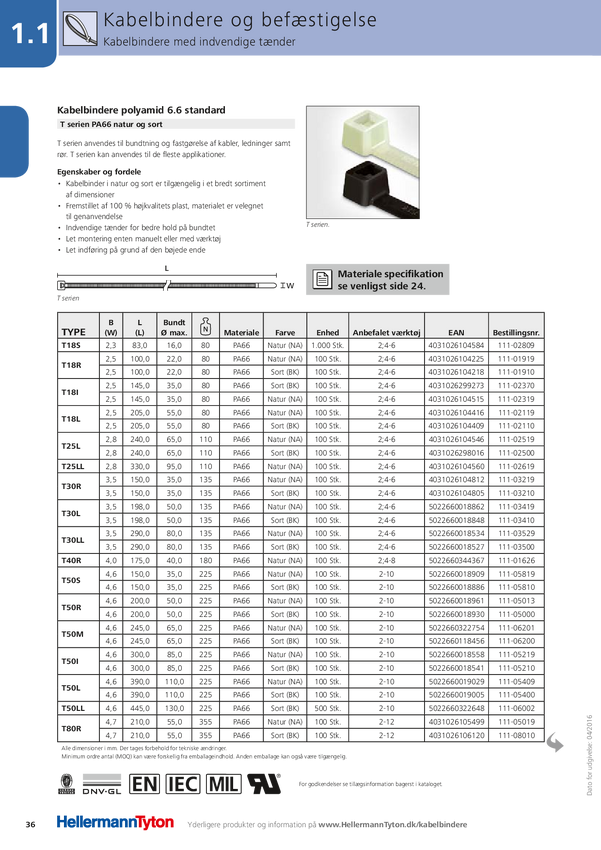Image resolution: width=601 pixels, height=850 pixels.
Task: Click the T18R type cell
Action: tap(79, 365)
